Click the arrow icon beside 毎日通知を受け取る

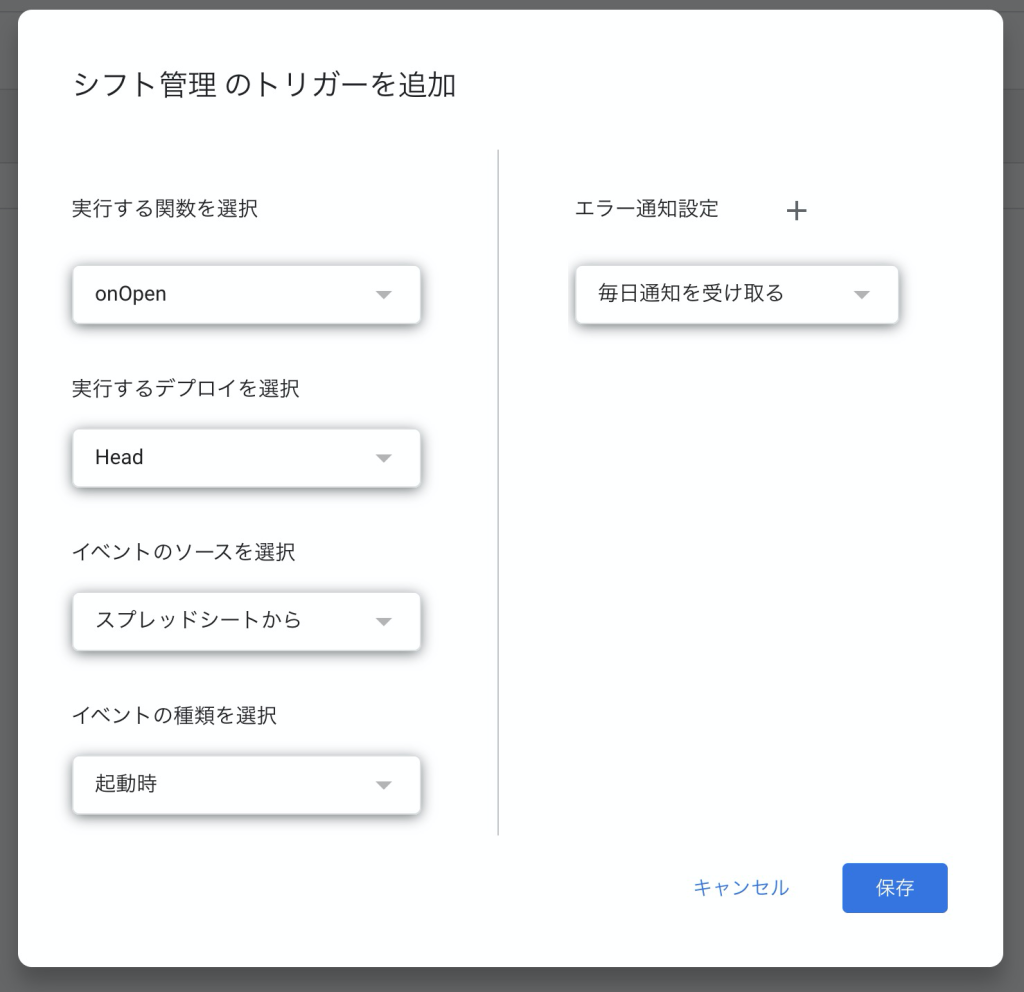862,295
